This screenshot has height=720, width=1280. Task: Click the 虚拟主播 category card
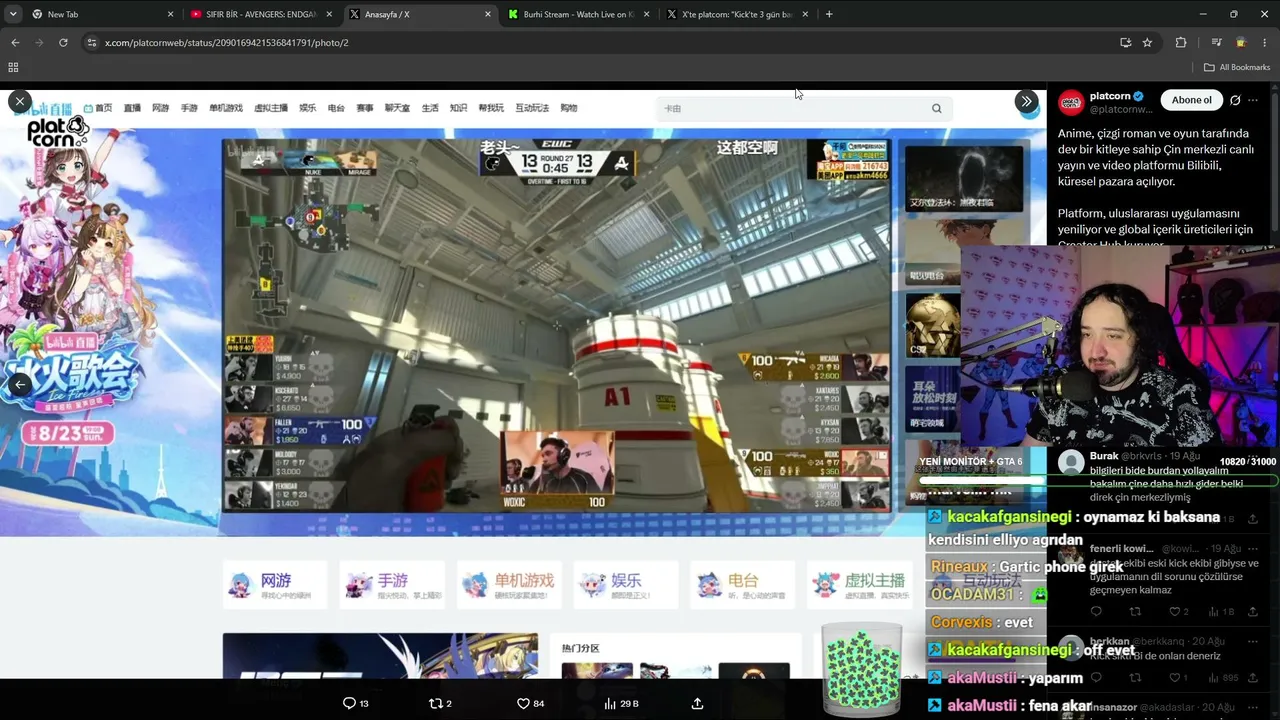tap(860, 585)
